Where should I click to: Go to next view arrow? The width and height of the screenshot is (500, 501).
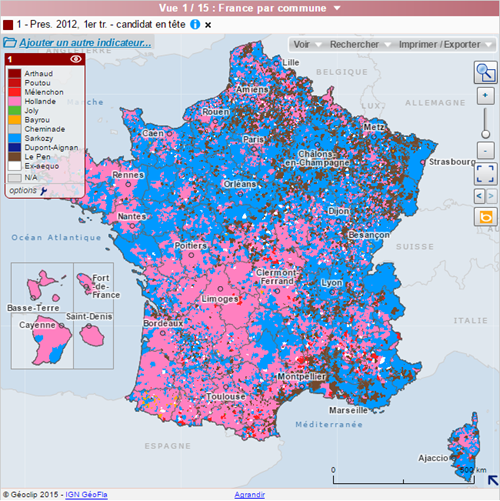pos(491,196)
